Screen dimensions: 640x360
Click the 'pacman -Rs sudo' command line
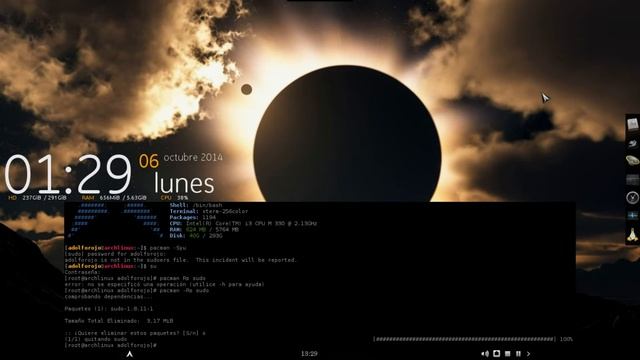(137, 291)
